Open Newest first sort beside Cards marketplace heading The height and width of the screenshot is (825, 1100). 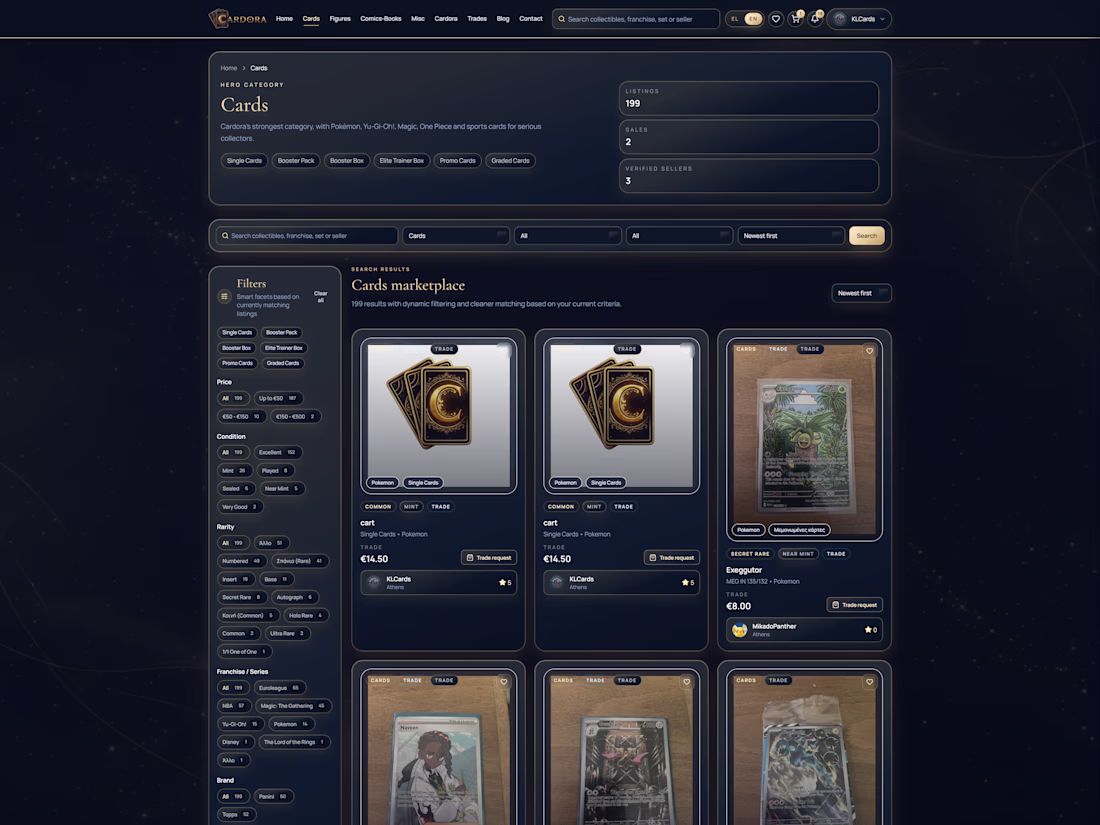click(861, 293)
